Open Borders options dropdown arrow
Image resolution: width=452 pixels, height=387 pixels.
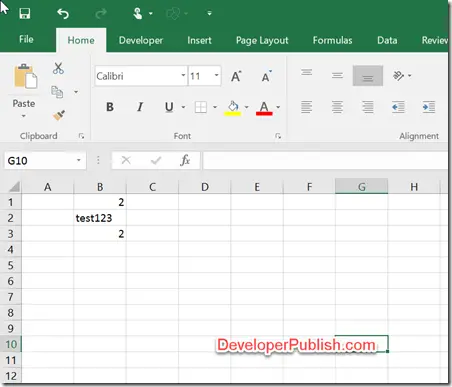click(x=215, y=107)
